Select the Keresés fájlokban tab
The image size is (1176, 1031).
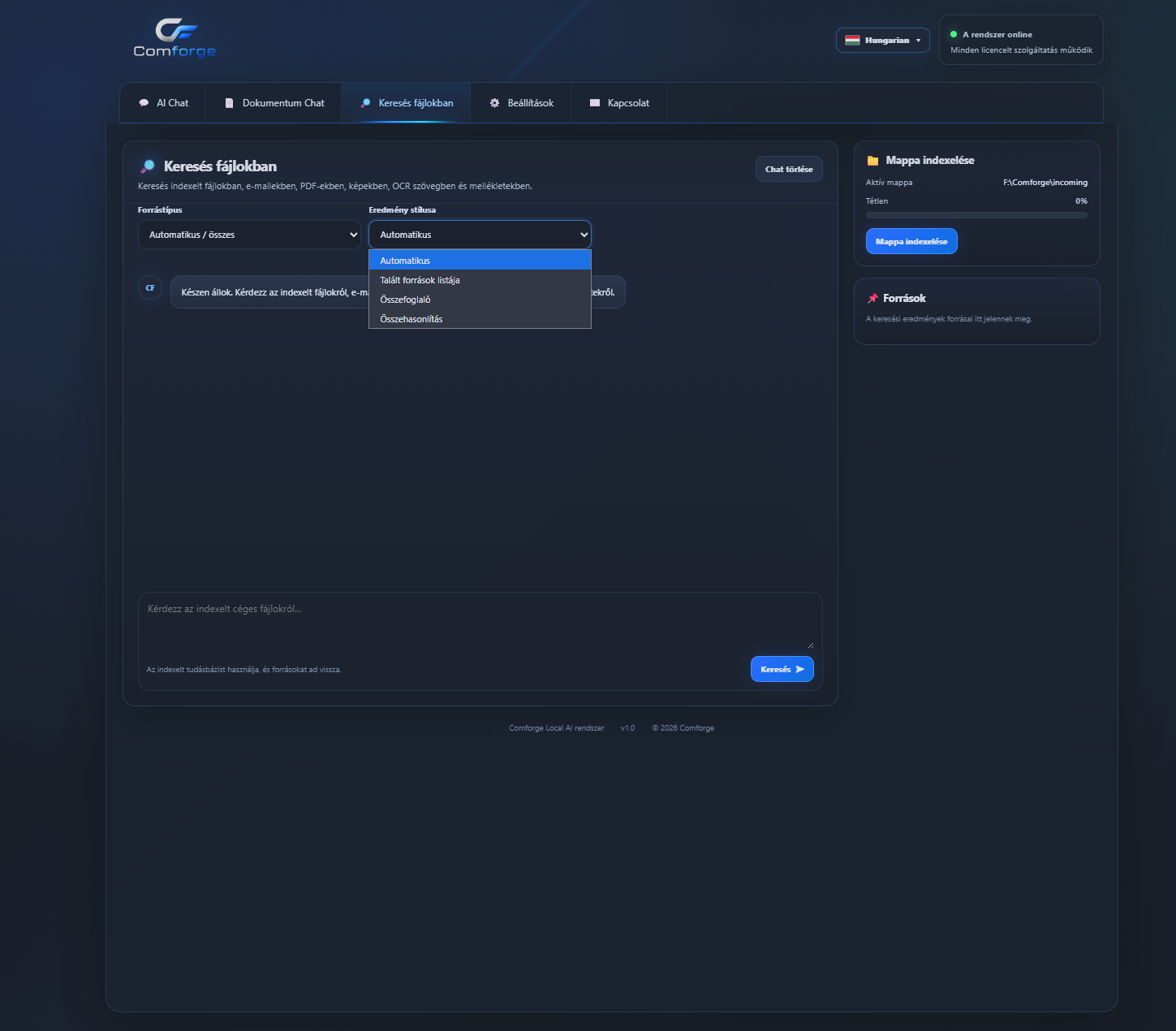point(406,103)
